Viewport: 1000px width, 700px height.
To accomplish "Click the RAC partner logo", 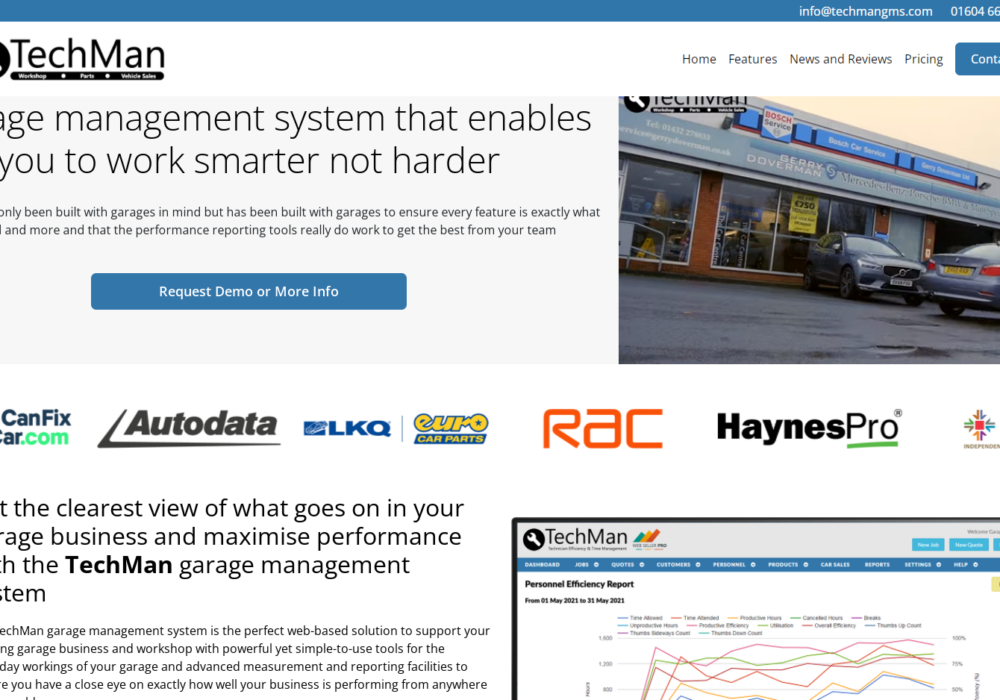I will pyautogui.click(x=603, y=429).
